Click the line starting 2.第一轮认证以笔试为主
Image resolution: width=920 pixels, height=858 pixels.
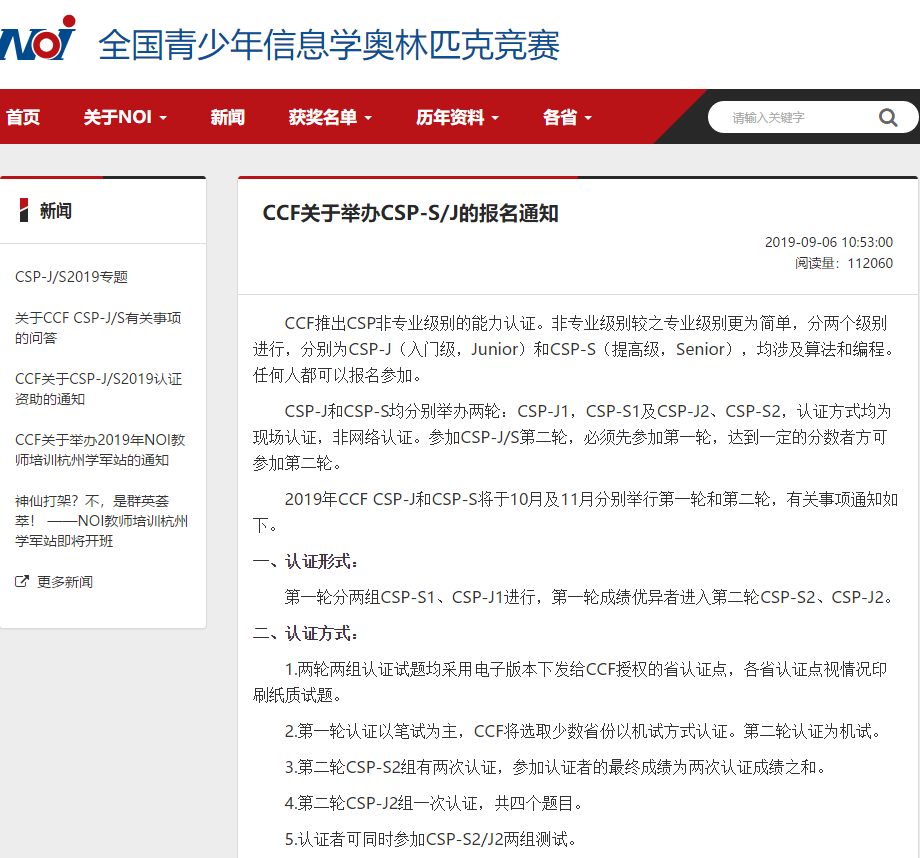click(583, 731)
